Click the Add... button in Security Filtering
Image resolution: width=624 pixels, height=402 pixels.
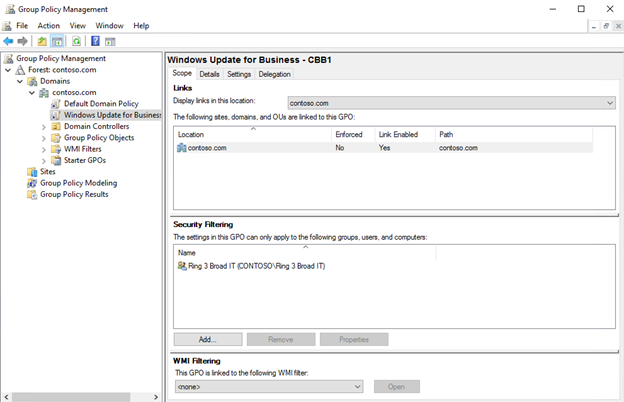(208, 340)
